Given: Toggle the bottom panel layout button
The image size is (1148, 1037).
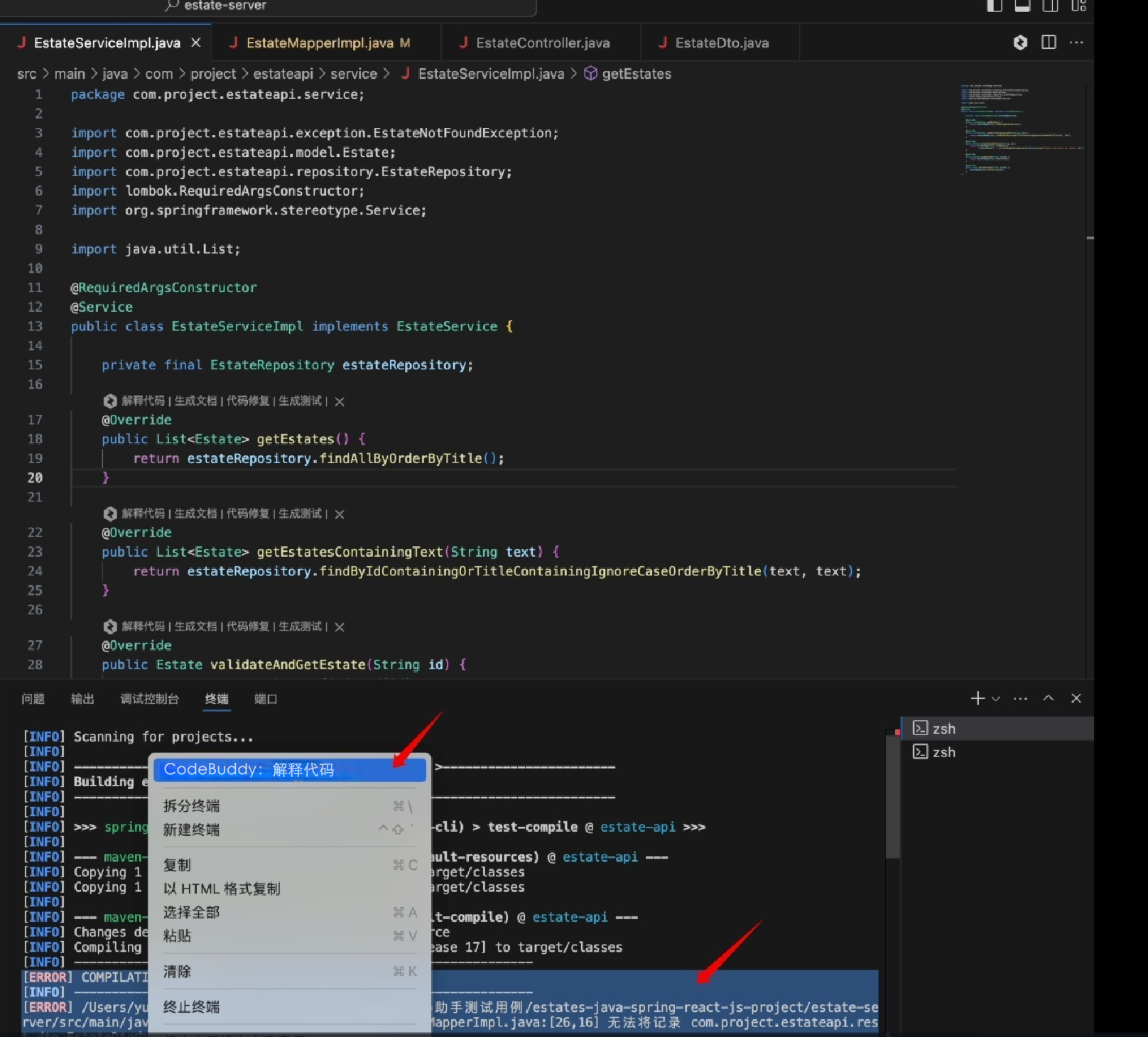Looking at the screenshot, I should pos(1022,6).
